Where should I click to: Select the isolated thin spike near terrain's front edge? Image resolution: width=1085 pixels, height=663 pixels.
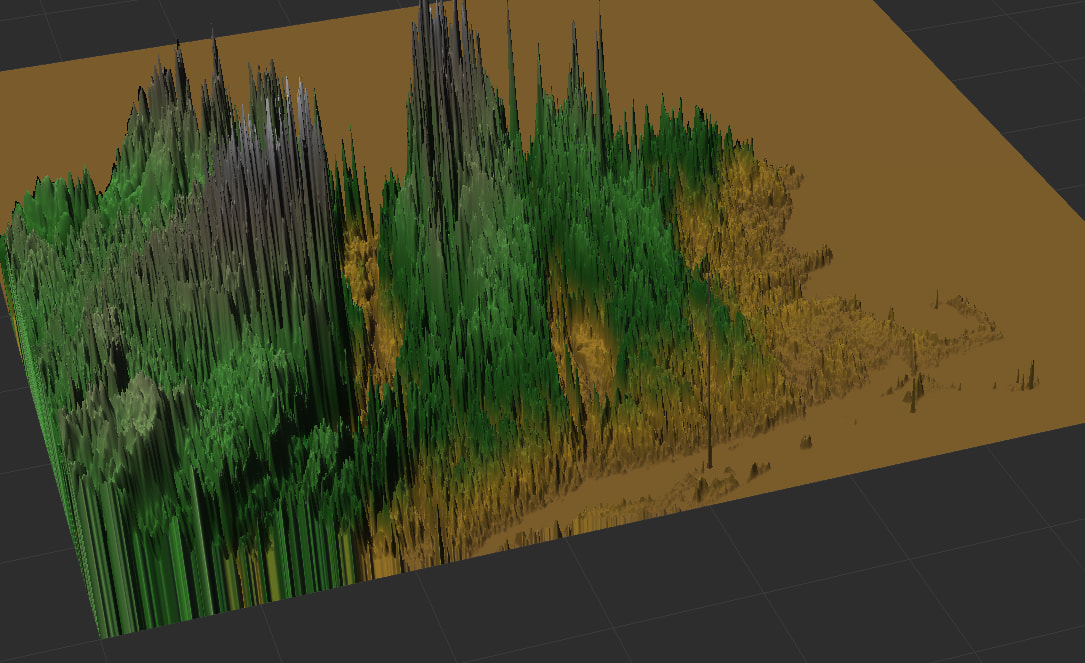(x=709, y=440)
